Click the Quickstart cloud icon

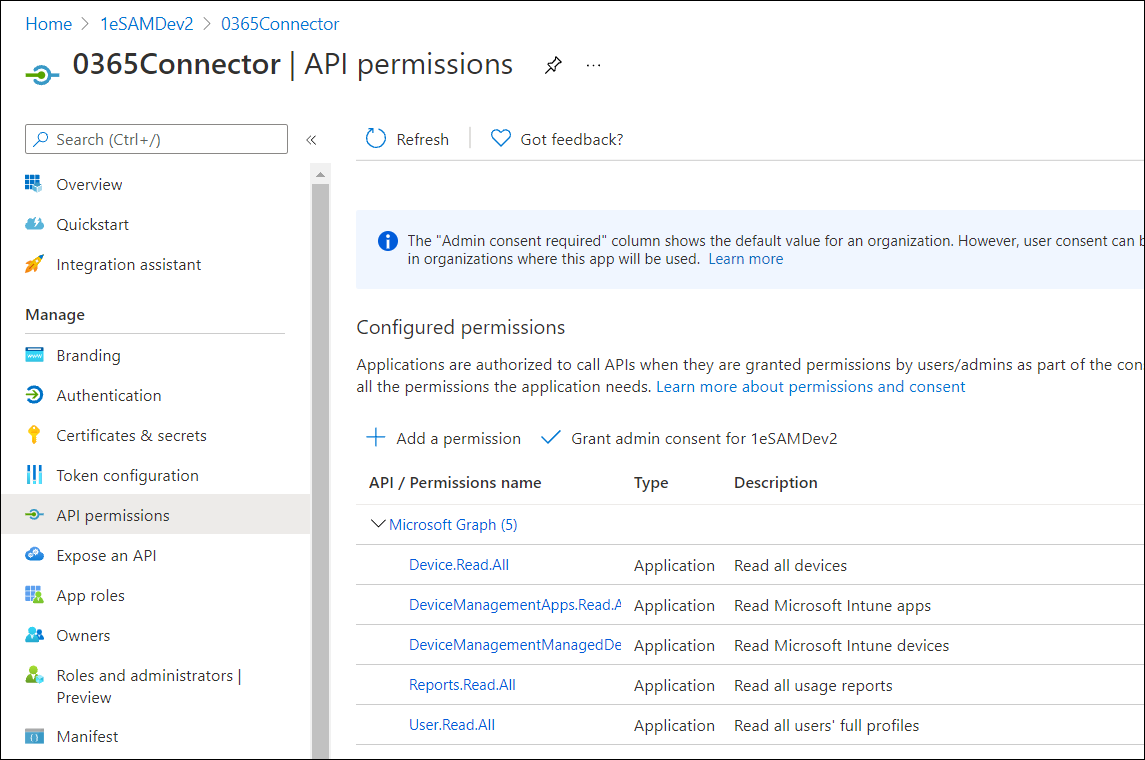(x=35, y=224)
